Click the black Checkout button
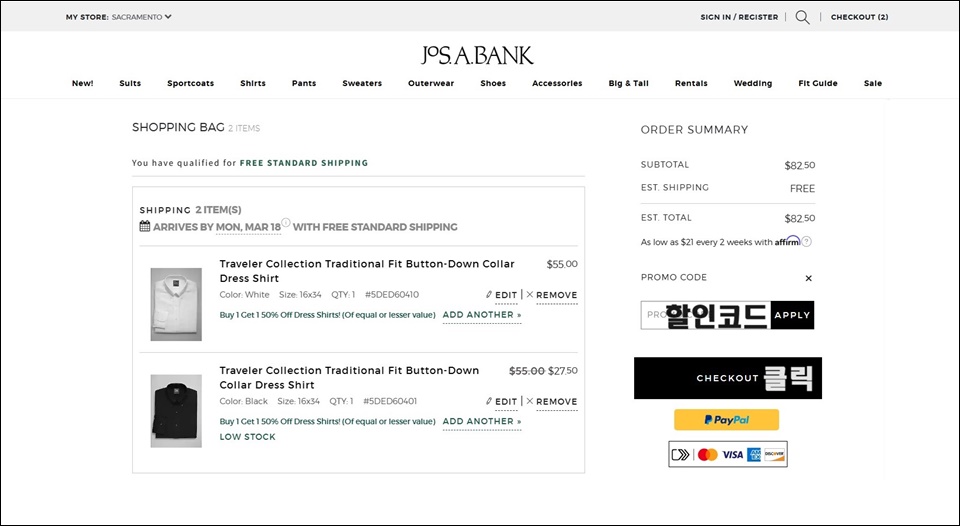The image size is (960, 526). (x=728, y=378)
